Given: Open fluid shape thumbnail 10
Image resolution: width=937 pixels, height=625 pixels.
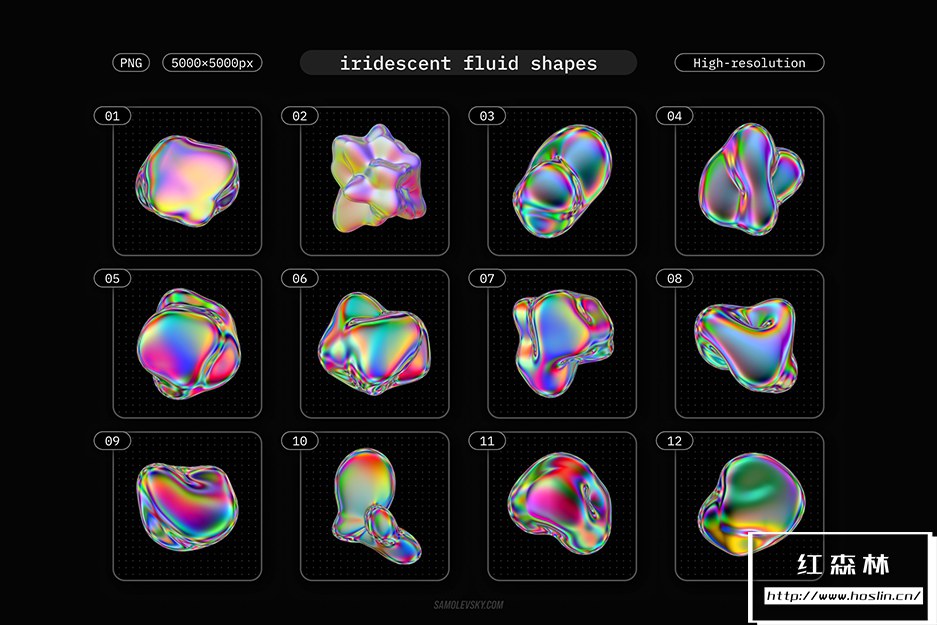Looking at the screenshot, I should [375, 506].
